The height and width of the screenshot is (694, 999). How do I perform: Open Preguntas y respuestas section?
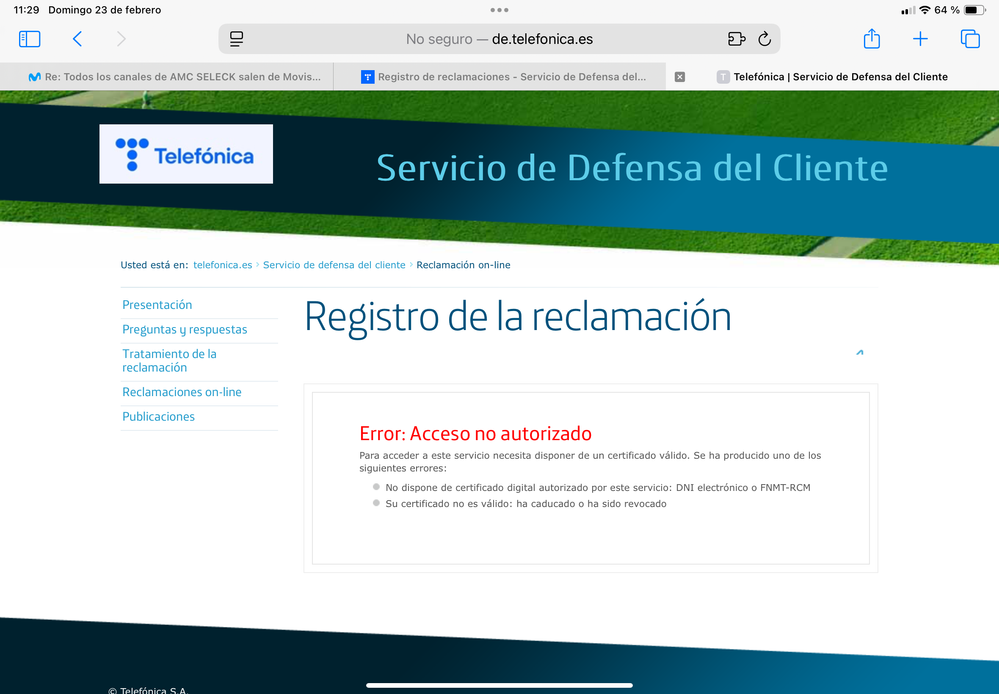(x=184, y=330)
